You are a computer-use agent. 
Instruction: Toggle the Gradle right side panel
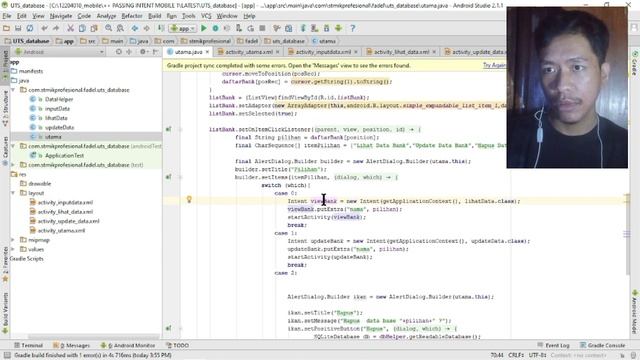click(x=635, y=63)
